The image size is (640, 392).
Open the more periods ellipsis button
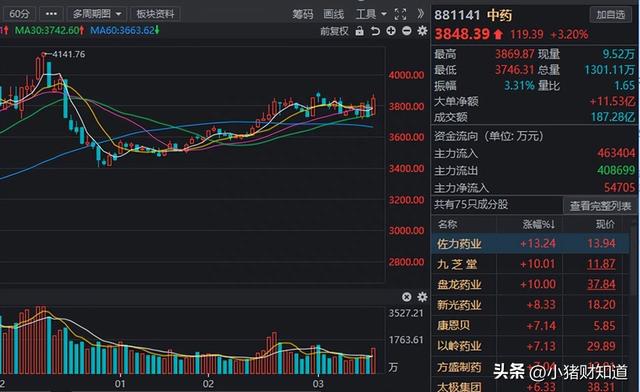click(51, 14)
